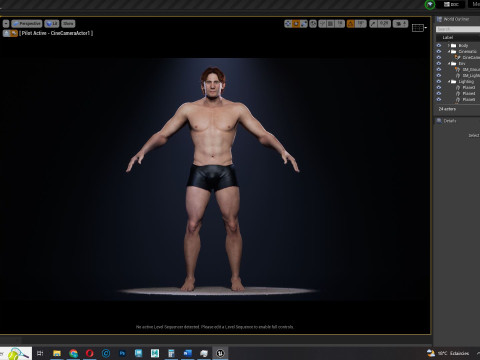This screenshot has width=480, height=360.
Task: Toggle grid snapping in viewport toolbar
Action: (330, 24)
